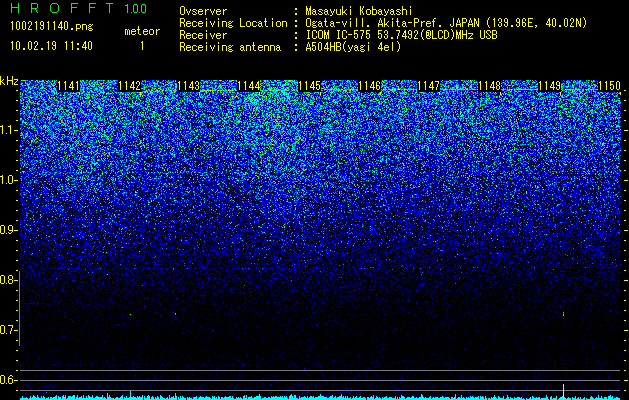Click the 0.9 frequency axis label

pyautogui.click(x=8, y=230)
